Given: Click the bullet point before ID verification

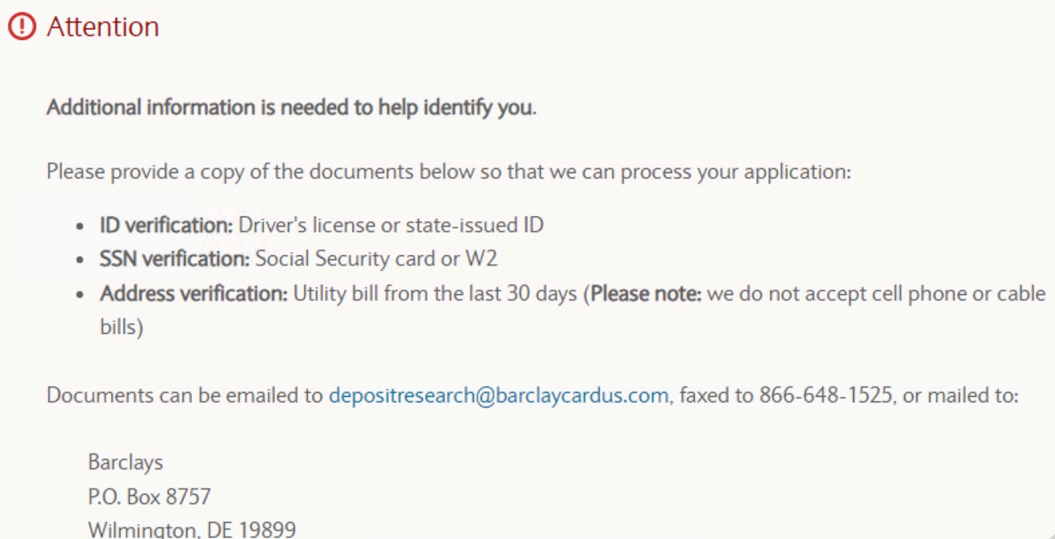Looking at the screenshot, I should point(81,226).
